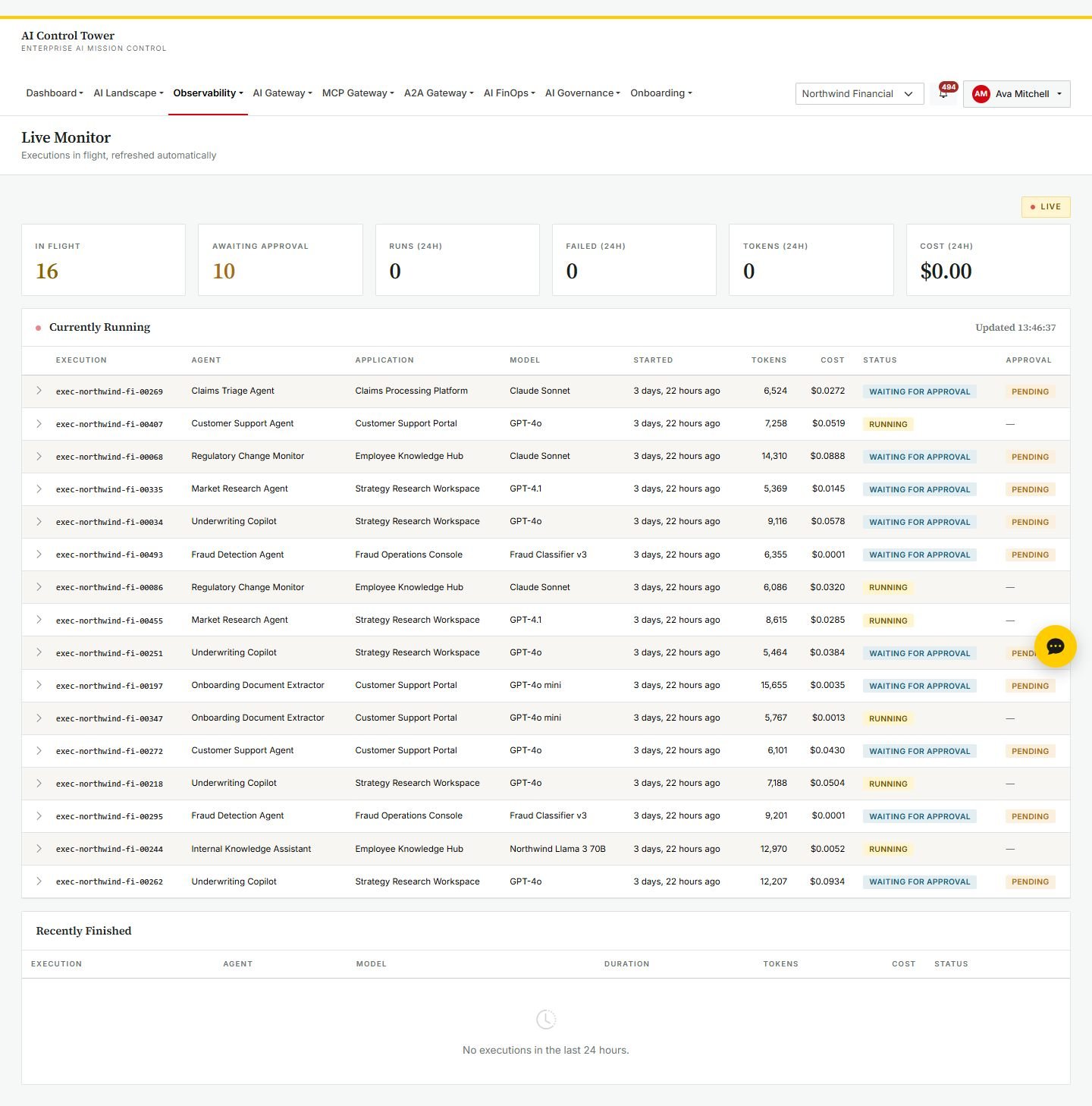Screen dimensions: 1092x1106
Task: Expand row exec-northwind-fi-00407
Action: click(x=39, y=423)
